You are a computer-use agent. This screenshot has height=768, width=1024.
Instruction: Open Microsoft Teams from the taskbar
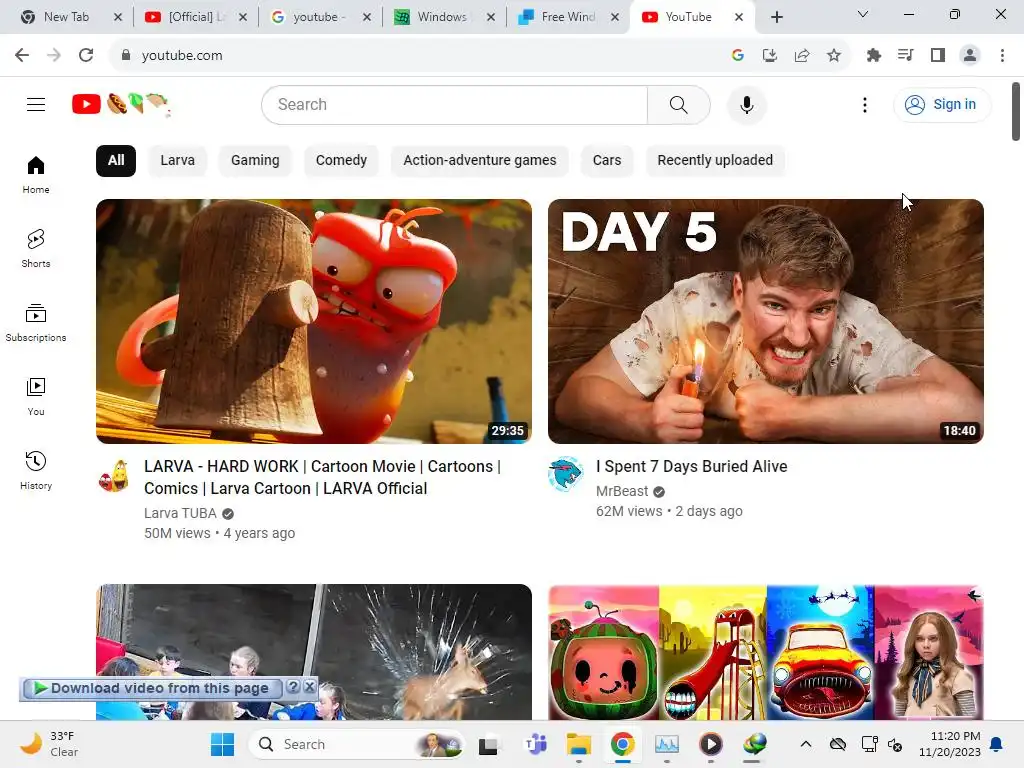(x=536, y=744)
